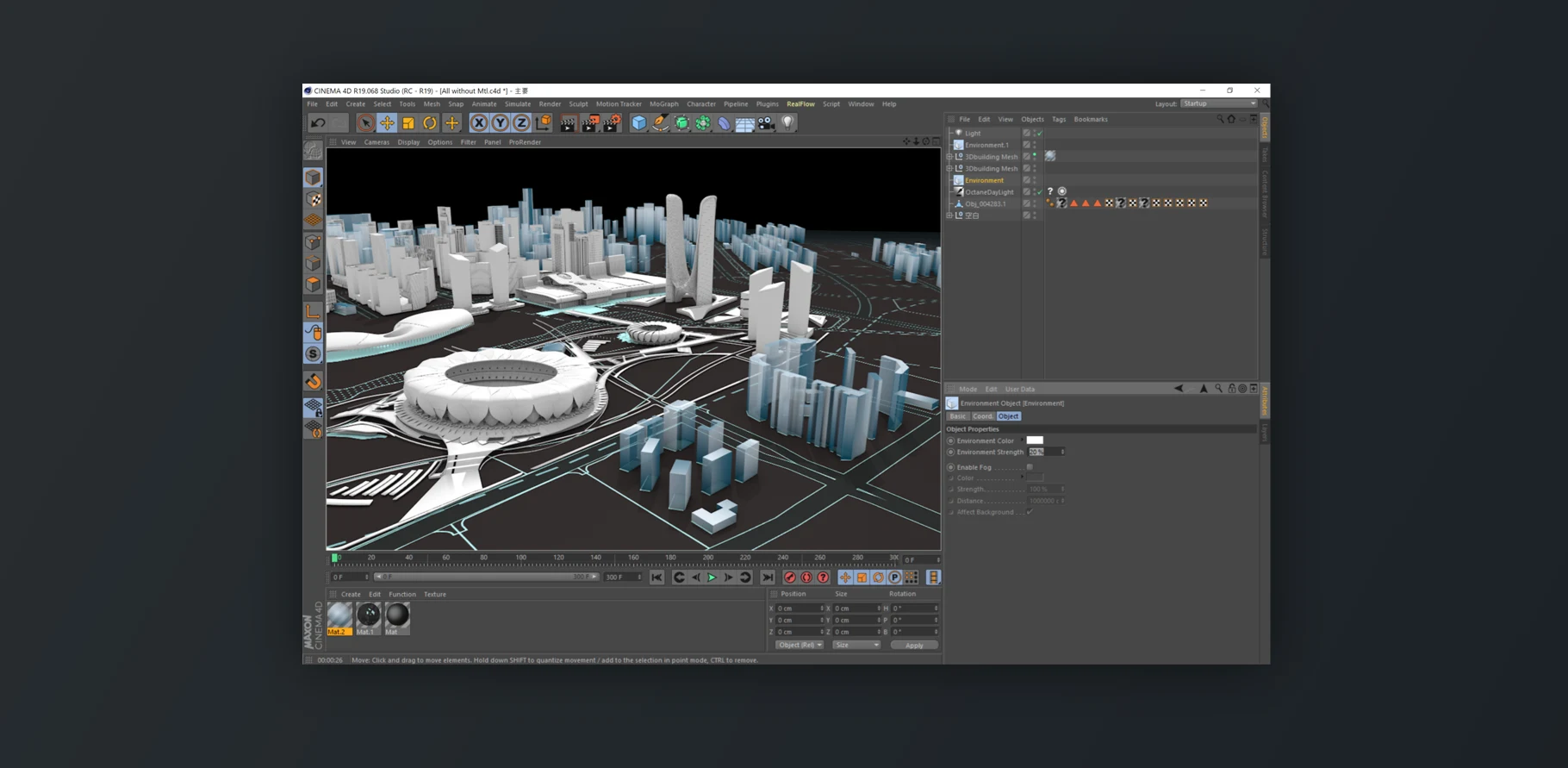Image resolution: width=1568 pixels, height=768 pixels.
Task: Expand the 空白 null object
Action: (x=949, y=215)
